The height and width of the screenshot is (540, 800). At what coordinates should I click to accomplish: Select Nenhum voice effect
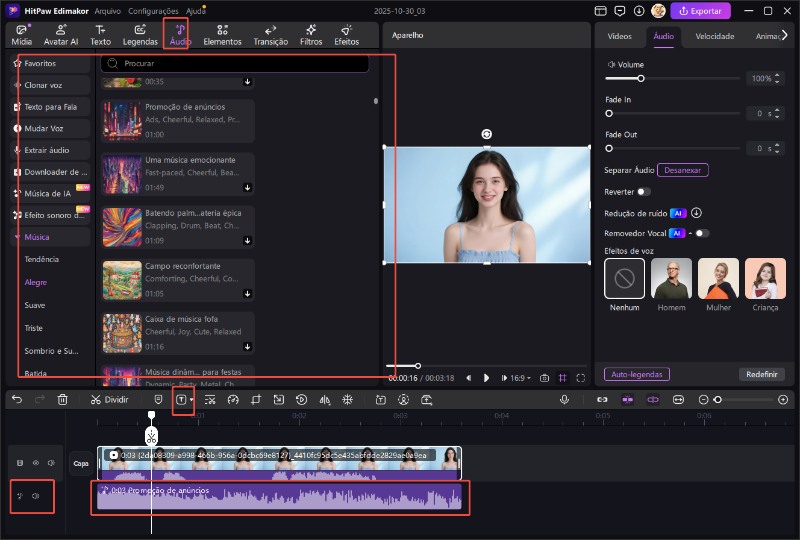click(x=624, y=278)
